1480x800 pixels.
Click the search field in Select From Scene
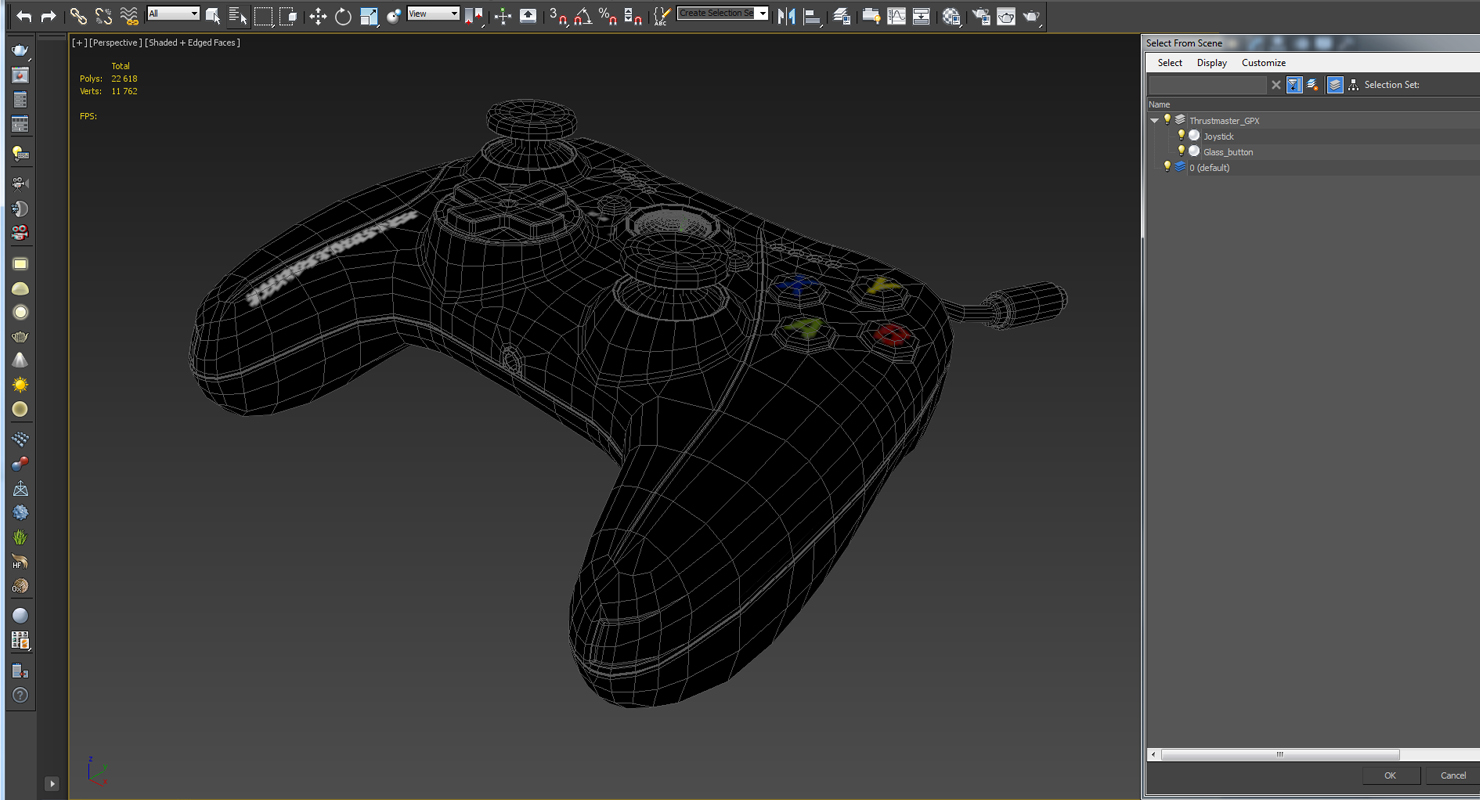tap(1207, 85)
